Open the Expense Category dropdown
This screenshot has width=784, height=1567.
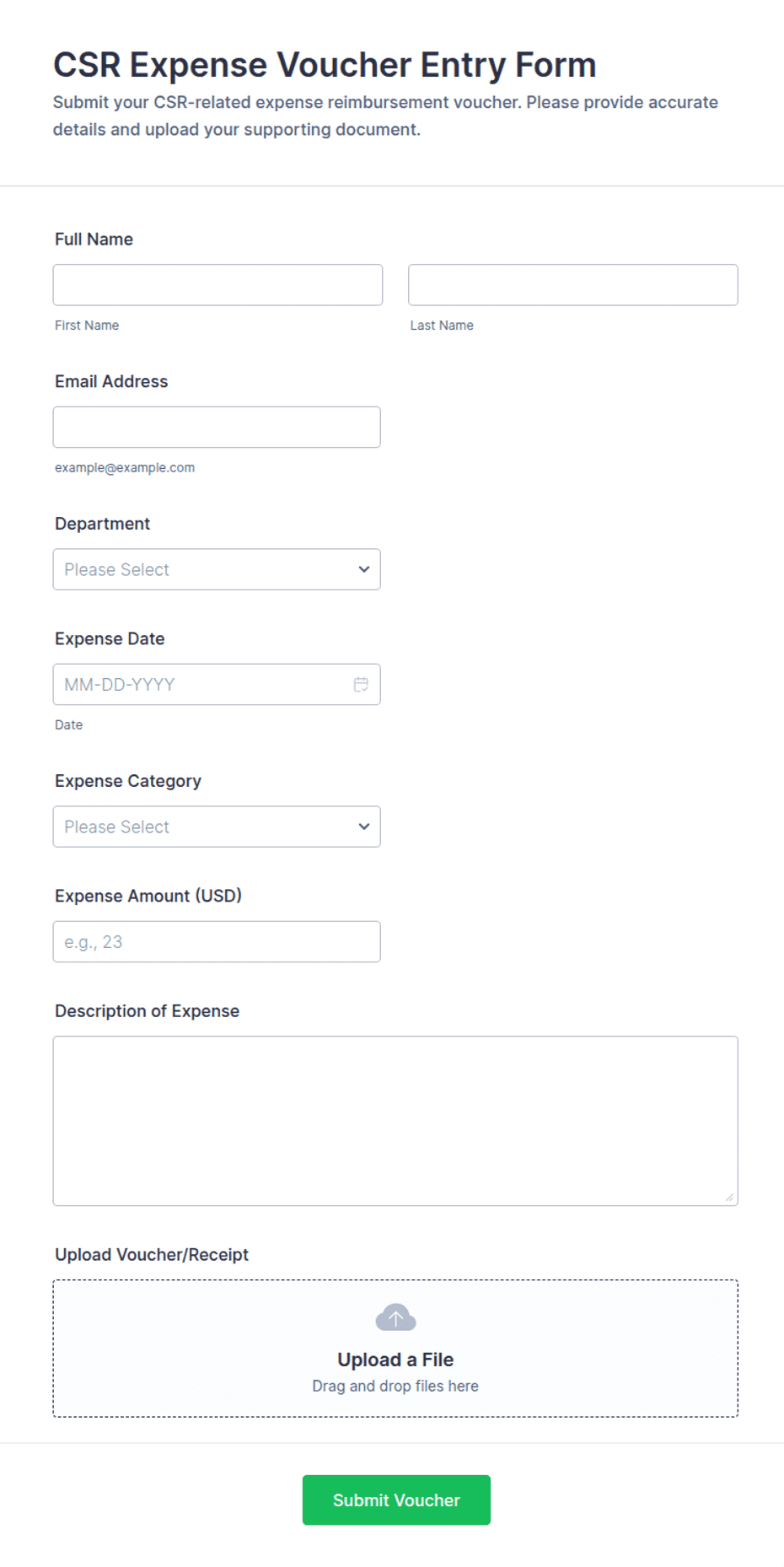217,827
